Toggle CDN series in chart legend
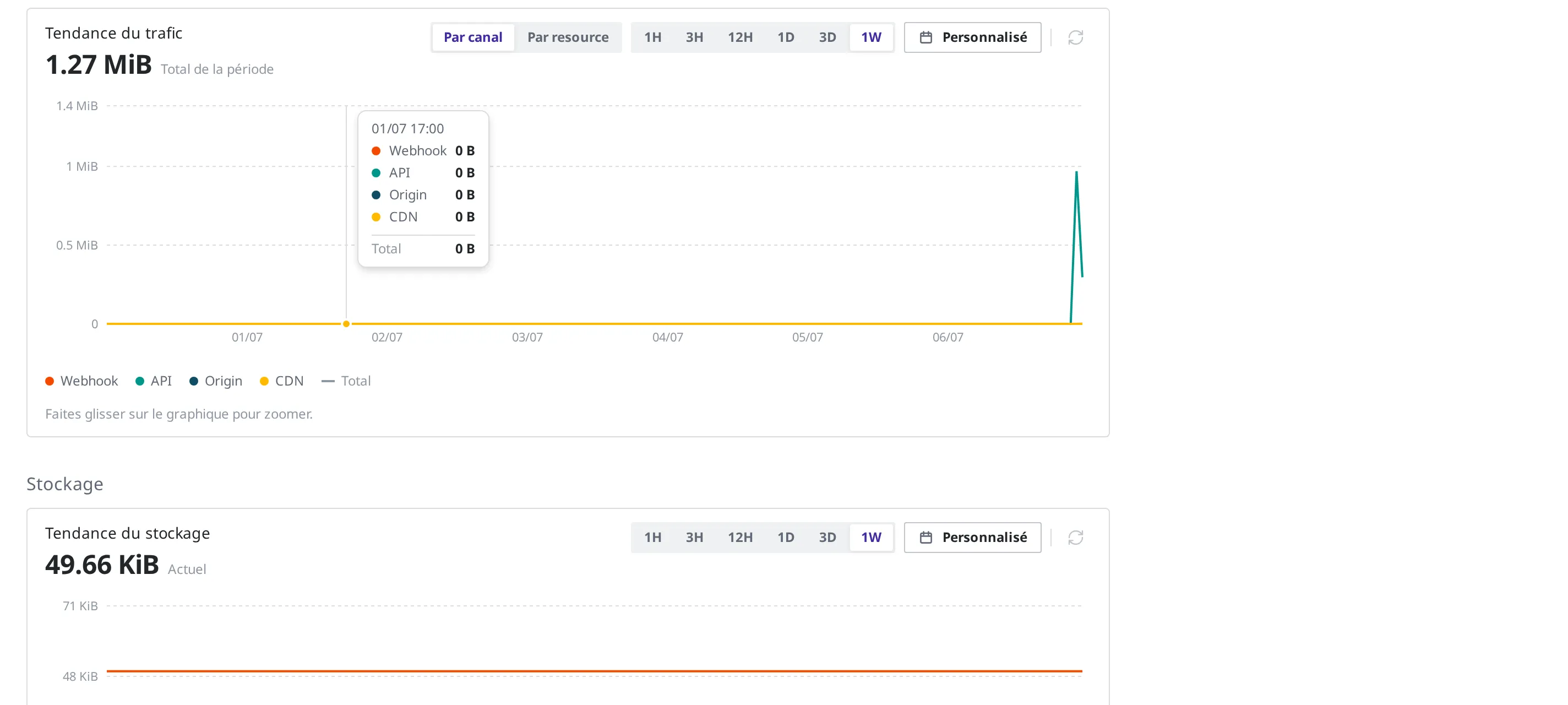This screenshot has width=1568, height=705. click(x=281, y=381)
